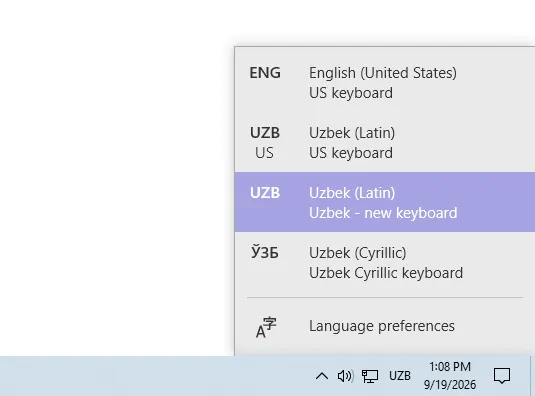The image size is (535, 396).
Task: Switch to Uzbek (Latin) US keyboard
Action: click(x=385, y=143)
